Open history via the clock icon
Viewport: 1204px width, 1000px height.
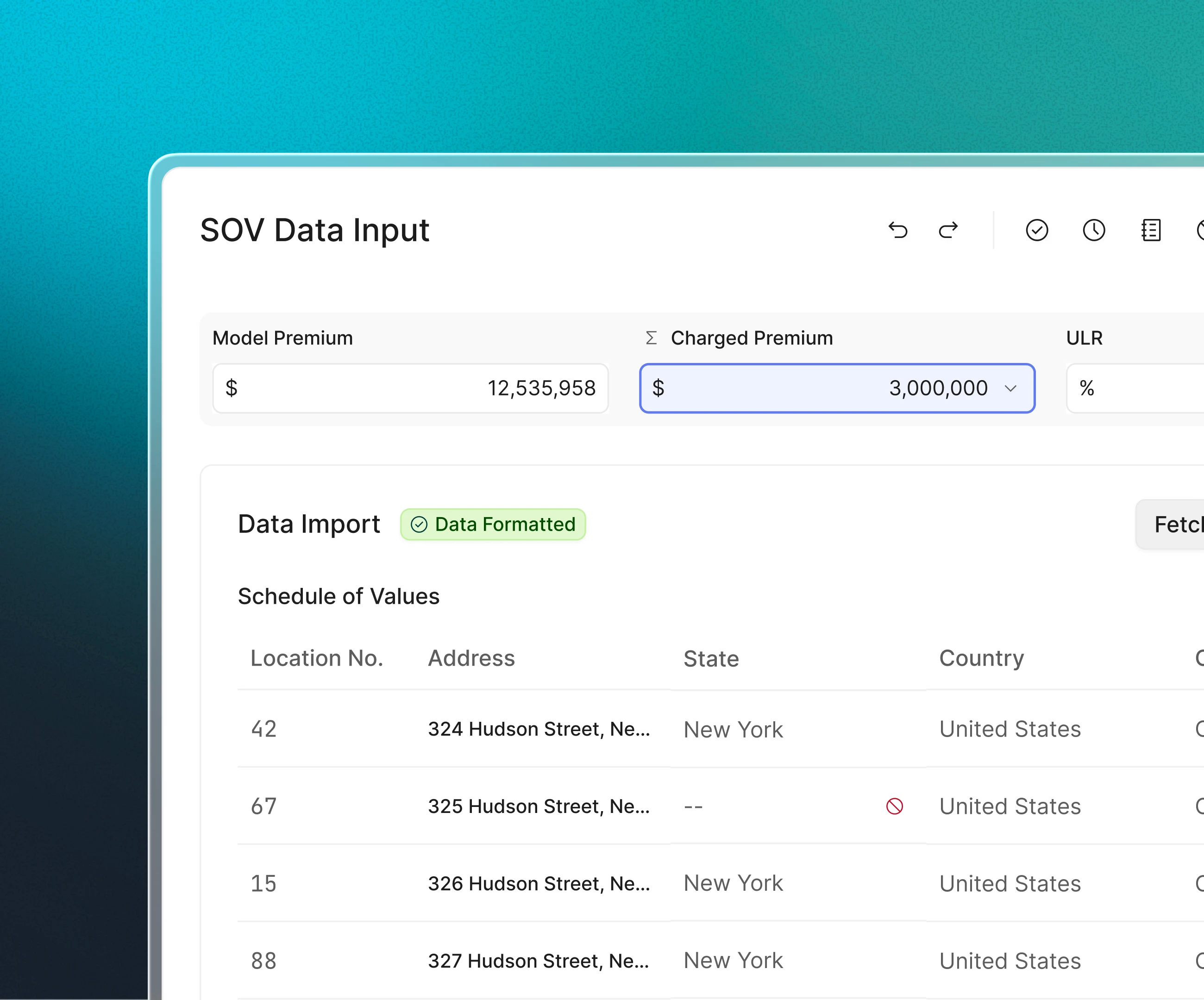1094,230
